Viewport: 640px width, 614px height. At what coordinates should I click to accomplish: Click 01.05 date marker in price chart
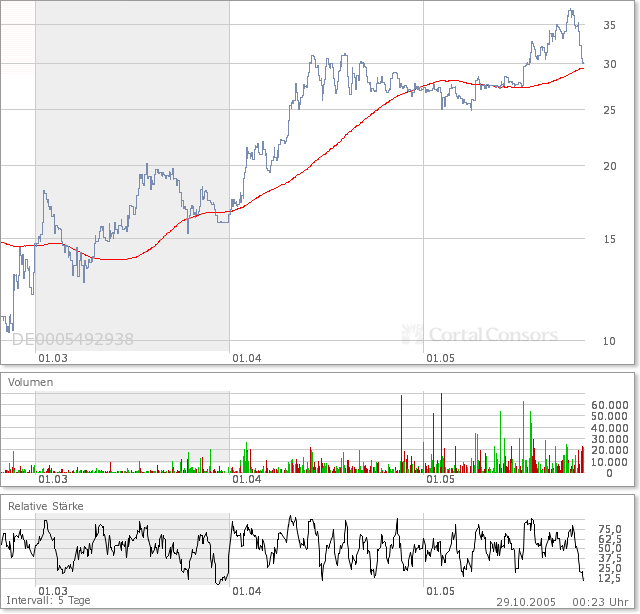[x=440, y=357]
